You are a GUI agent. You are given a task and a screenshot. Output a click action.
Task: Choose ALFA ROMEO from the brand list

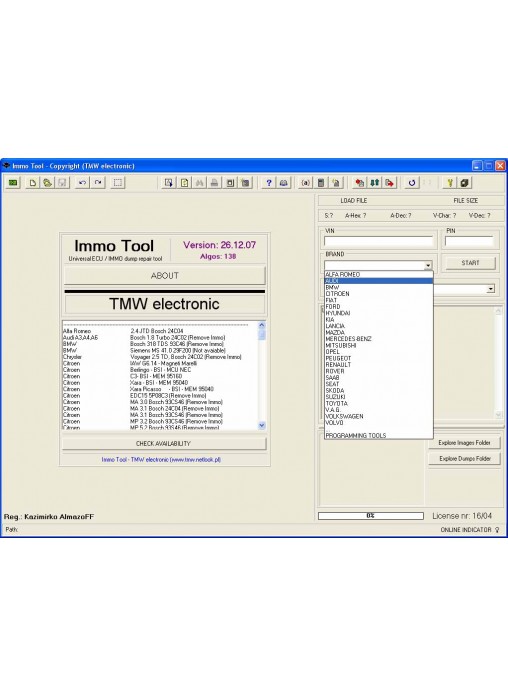[x=379, y=274]
